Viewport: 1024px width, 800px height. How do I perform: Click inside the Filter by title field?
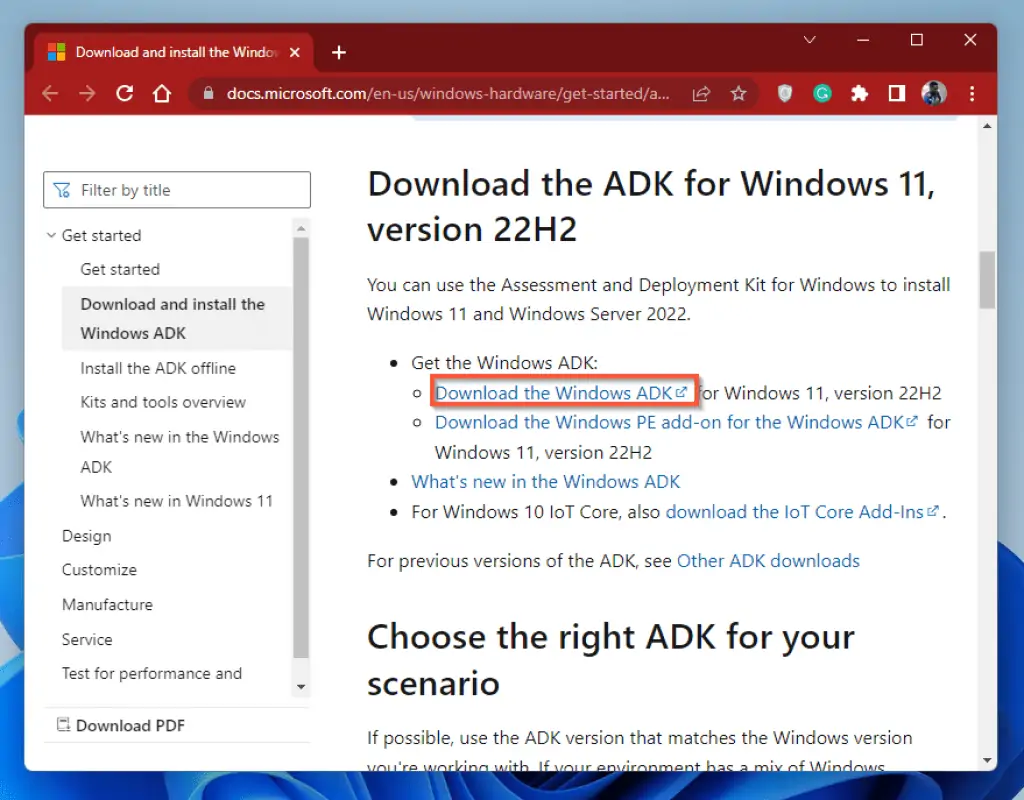(x=177, y=190)
